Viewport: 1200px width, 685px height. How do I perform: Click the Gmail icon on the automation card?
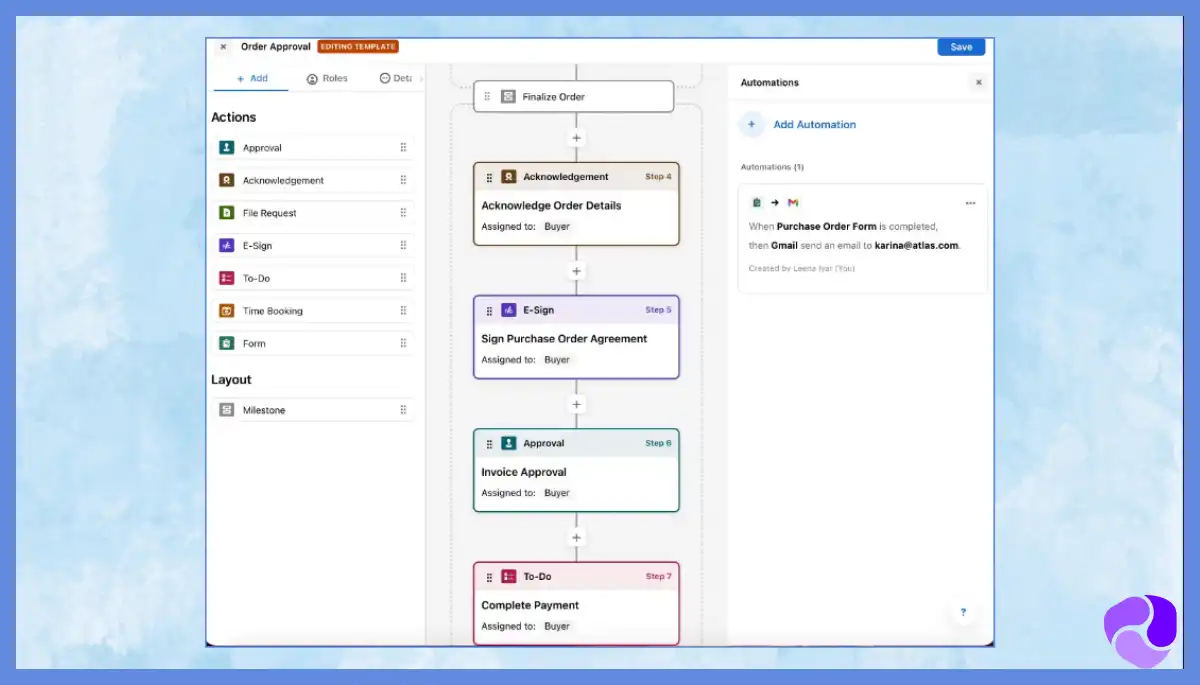793,202
